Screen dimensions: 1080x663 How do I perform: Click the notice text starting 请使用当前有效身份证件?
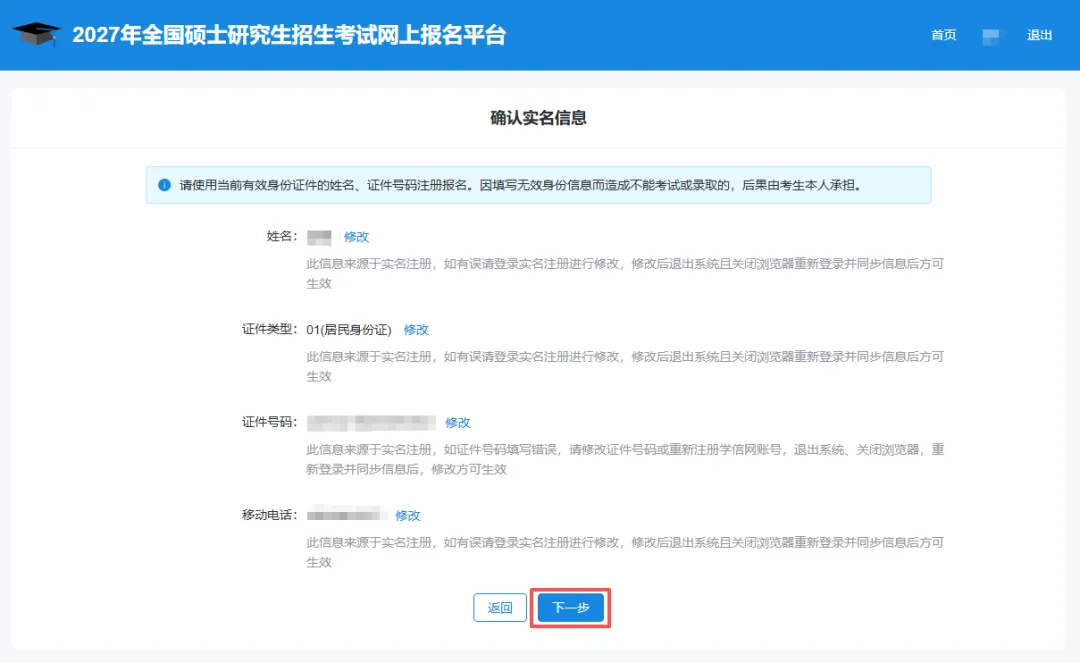pos(521,185)
